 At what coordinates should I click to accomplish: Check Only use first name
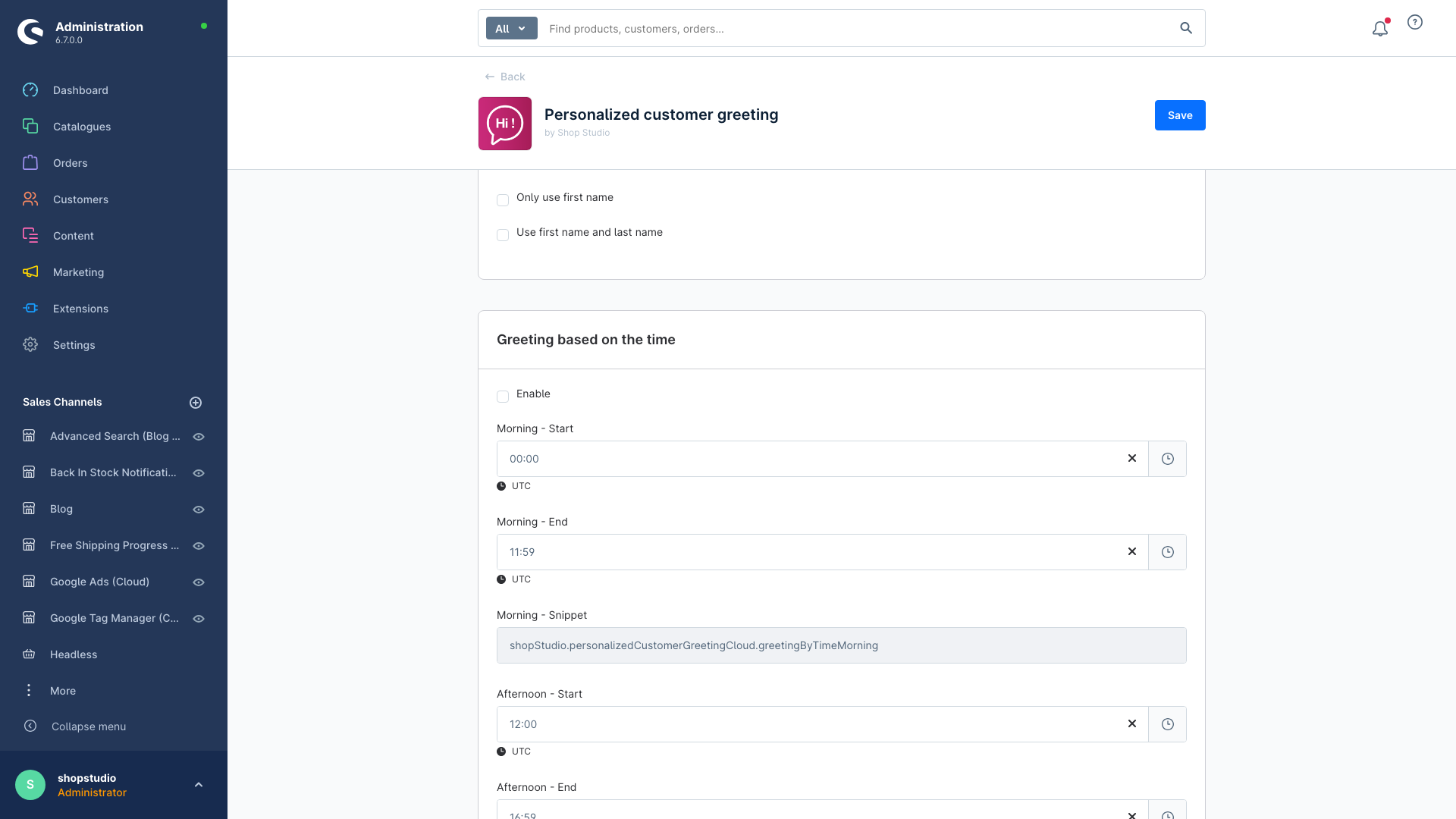(x=503, y=200)
